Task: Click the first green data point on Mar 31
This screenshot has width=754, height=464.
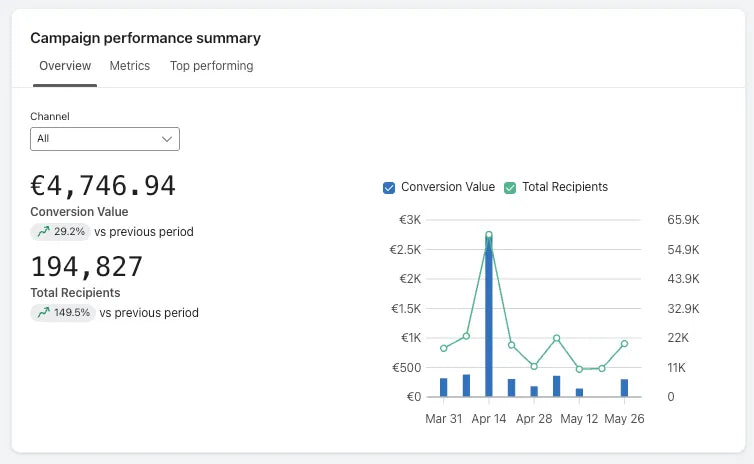Action: pos(443,348)
